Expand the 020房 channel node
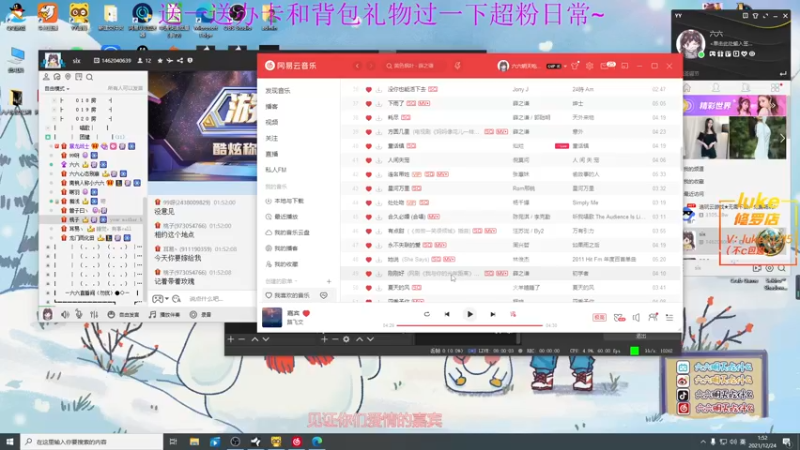Viewport: 800px width, 450px height. (54, 119)
